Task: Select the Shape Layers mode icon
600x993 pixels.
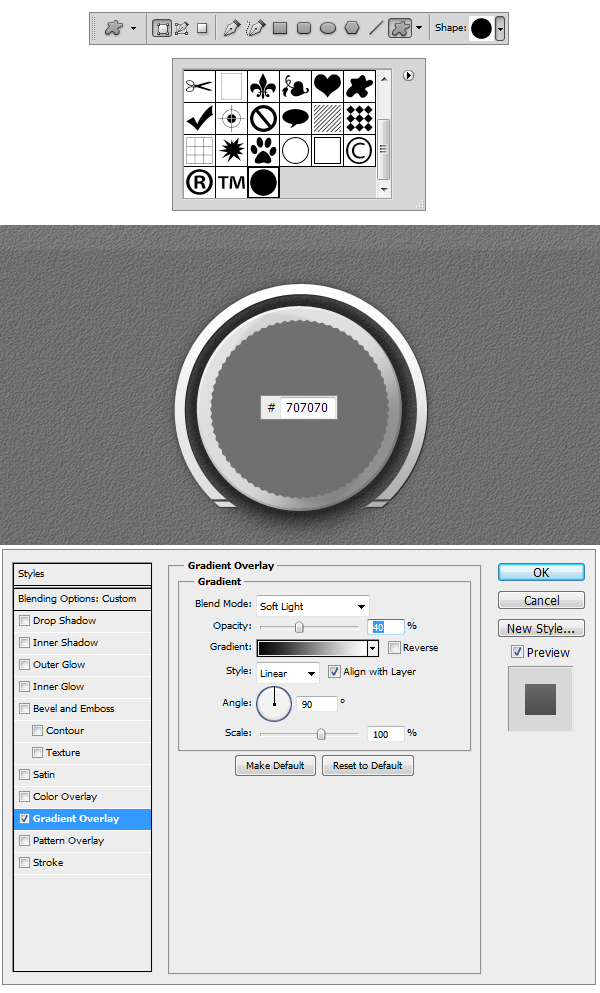Action: tap(162, 28)
